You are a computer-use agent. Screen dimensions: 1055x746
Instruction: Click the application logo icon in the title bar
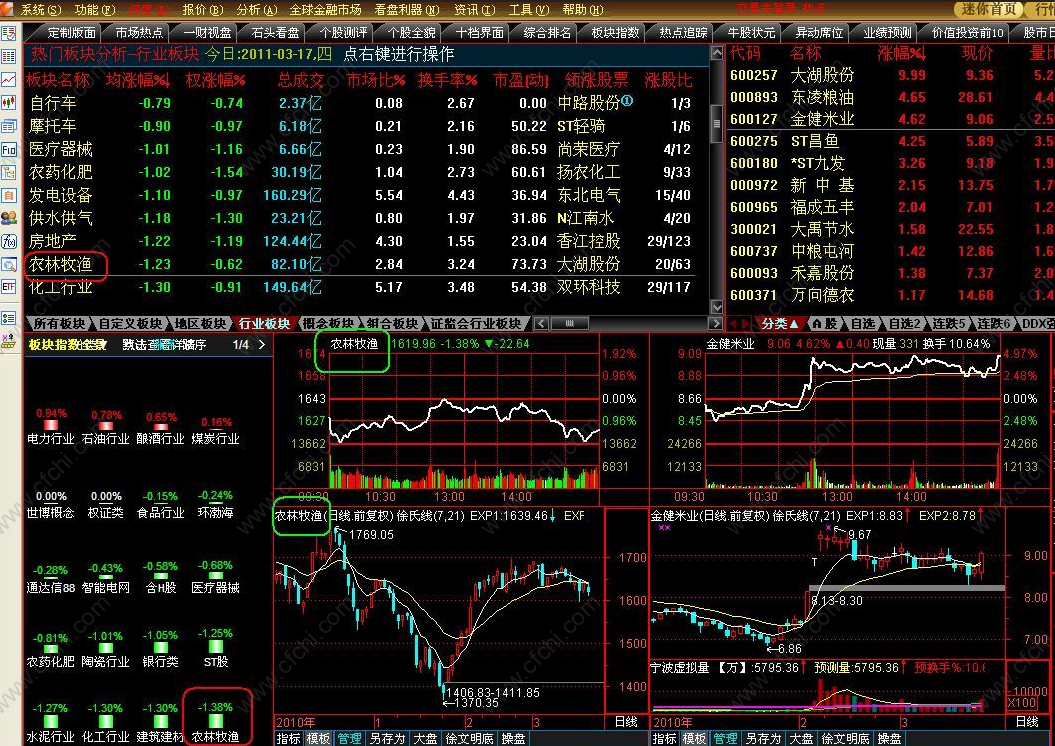[x=7, y=9]
